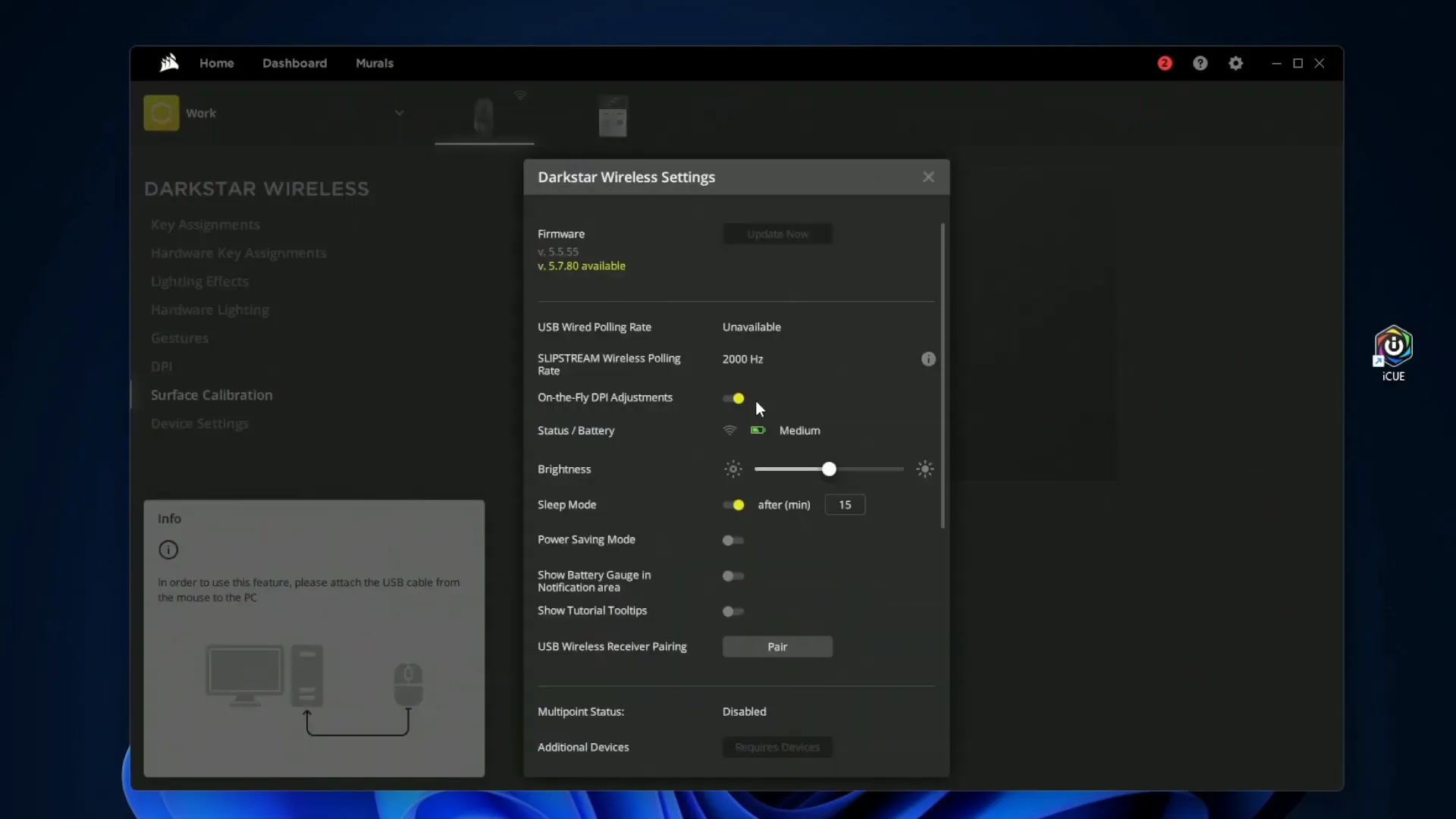Image resolution: width=1456 pixels, height=819 pixels.
Task: Open SLIPSTREAM Wireless Polling Rate 2000 Hz selector
Action: click(742, 359)
